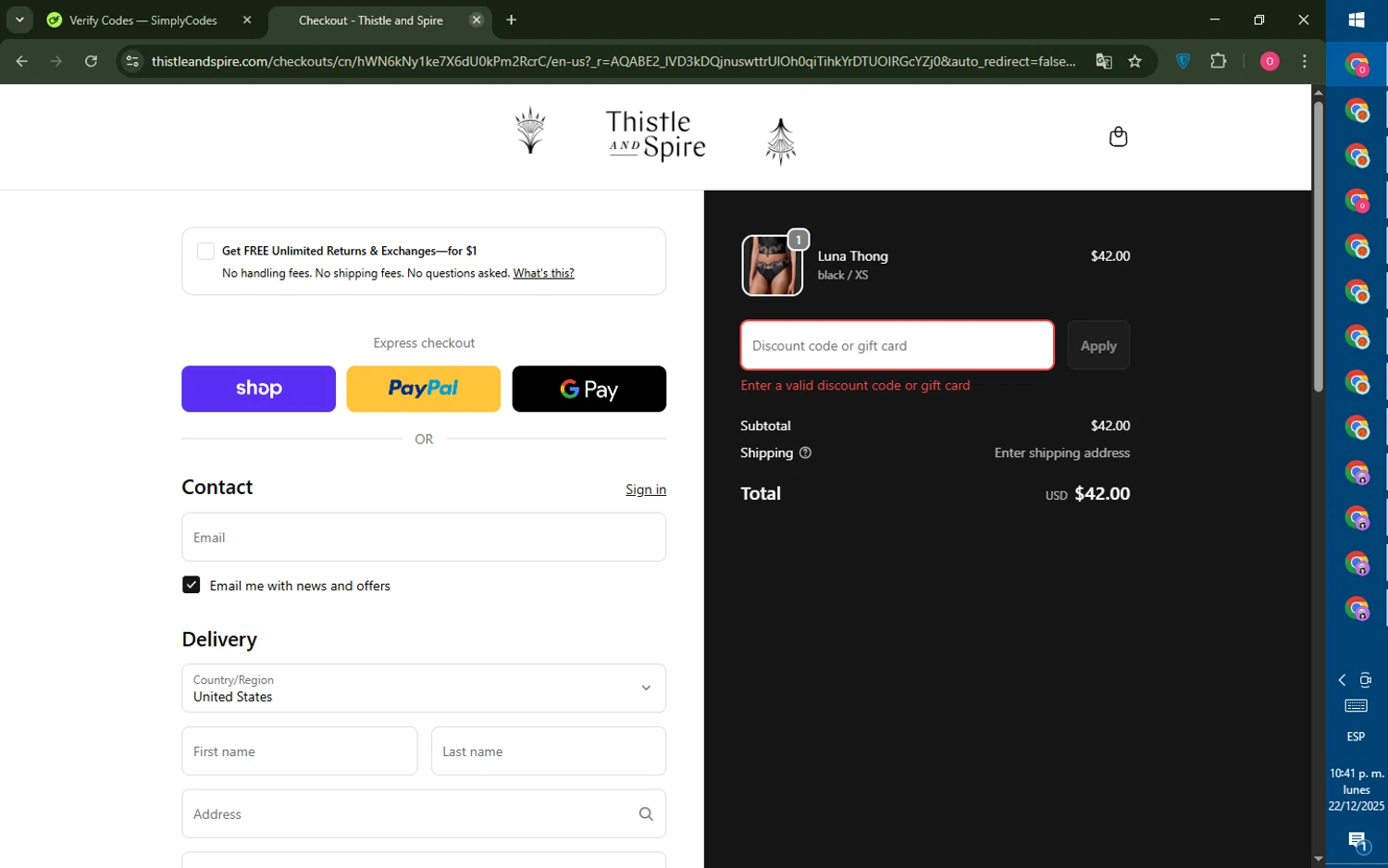The width and height of the screenshot is (1388, 868).
Task: Click the Meet Now camera tray icon
Action: (1366, 680)
